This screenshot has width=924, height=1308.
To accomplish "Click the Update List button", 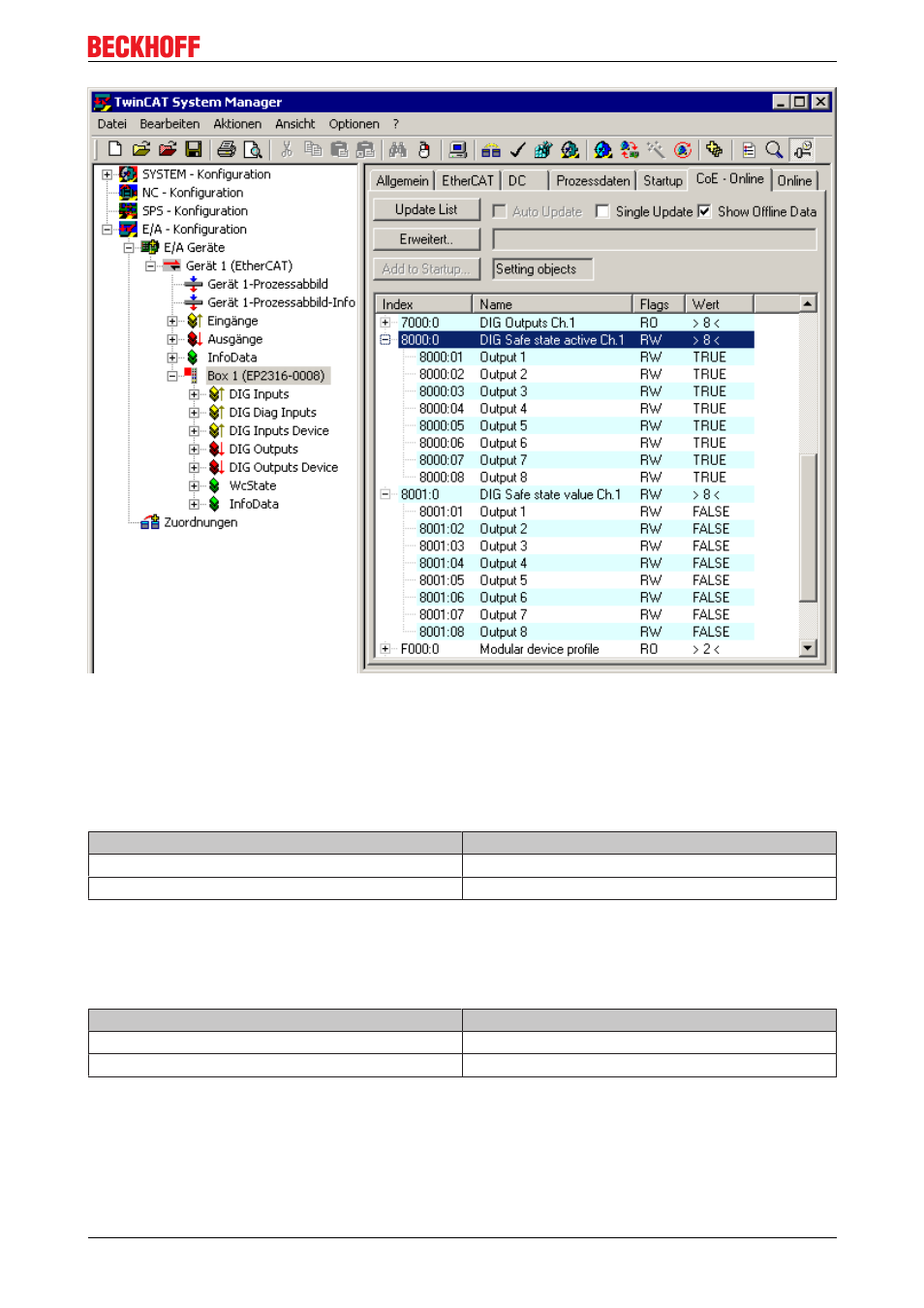I will (x=426, y=210).
